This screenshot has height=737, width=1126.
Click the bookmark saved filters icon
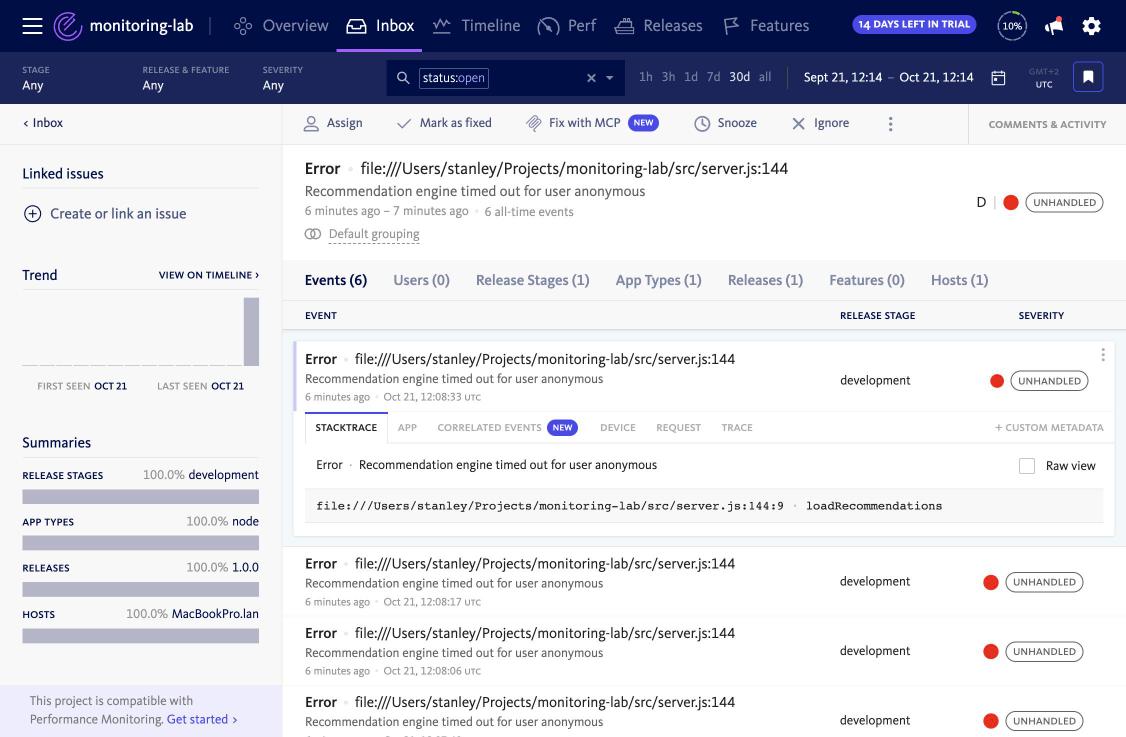[1088, 77]
